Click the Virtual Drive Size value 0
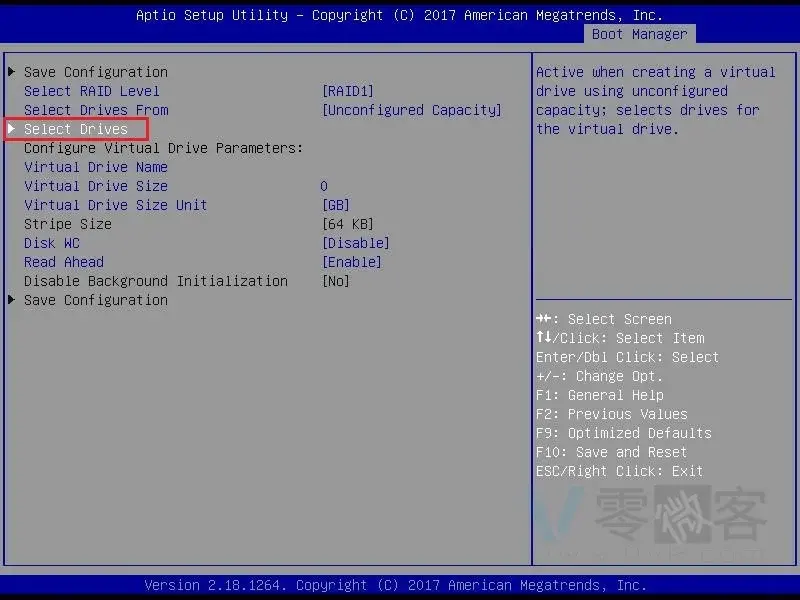The width and height of the screenshot is (800, 600). click(x=324, y=186)
